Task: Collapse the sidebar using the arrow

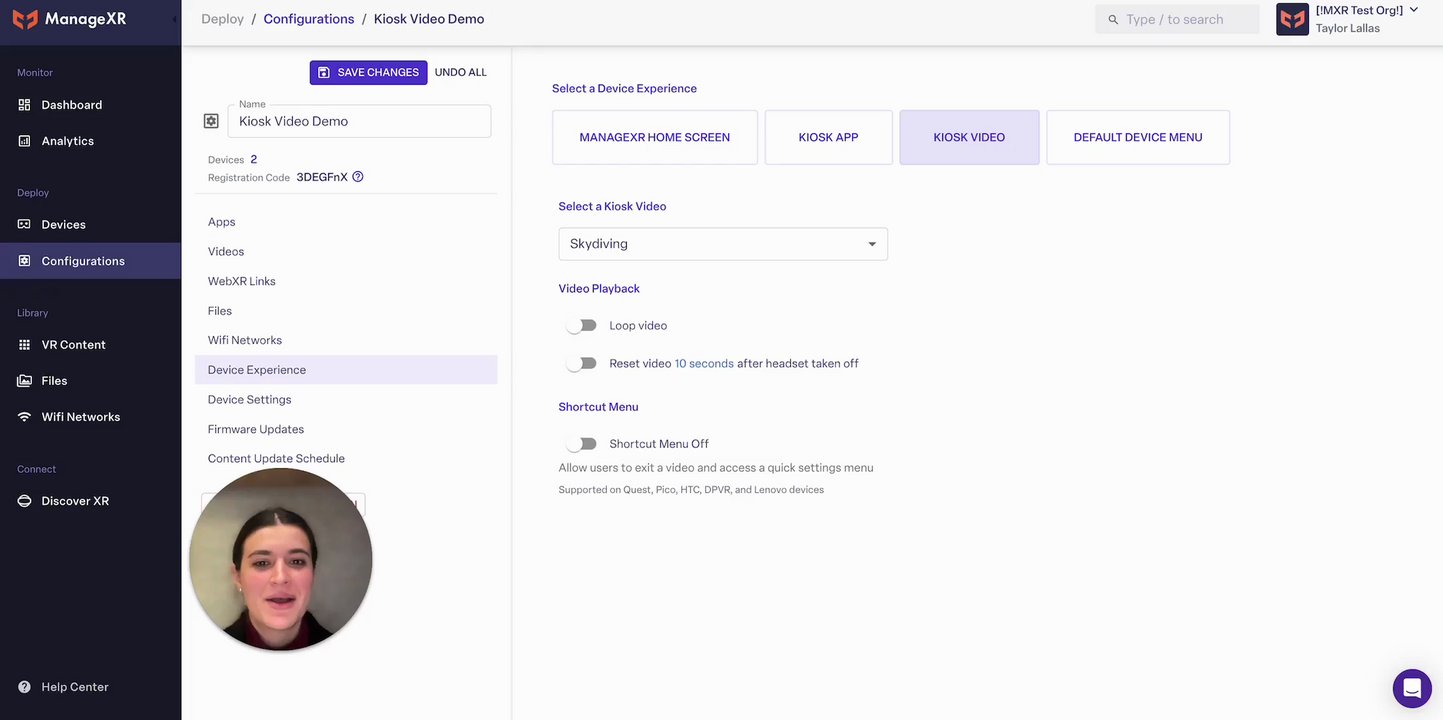Action: [175, 19]
